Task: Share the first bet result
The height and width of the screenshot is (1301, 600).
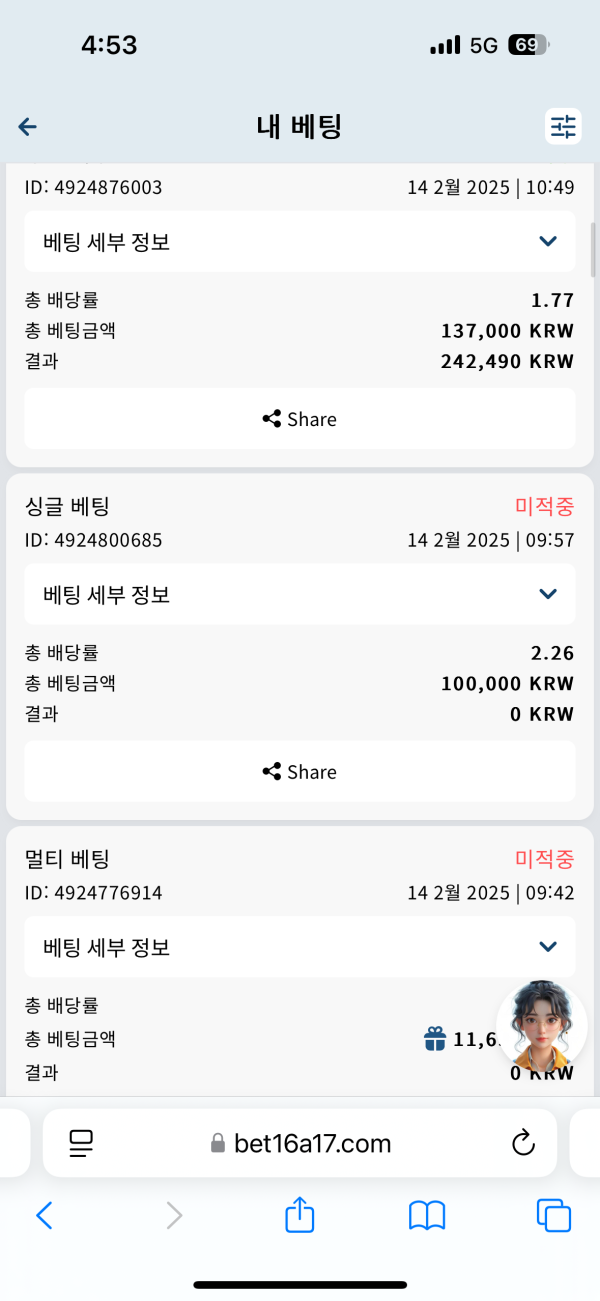Action: click(299, 419)
